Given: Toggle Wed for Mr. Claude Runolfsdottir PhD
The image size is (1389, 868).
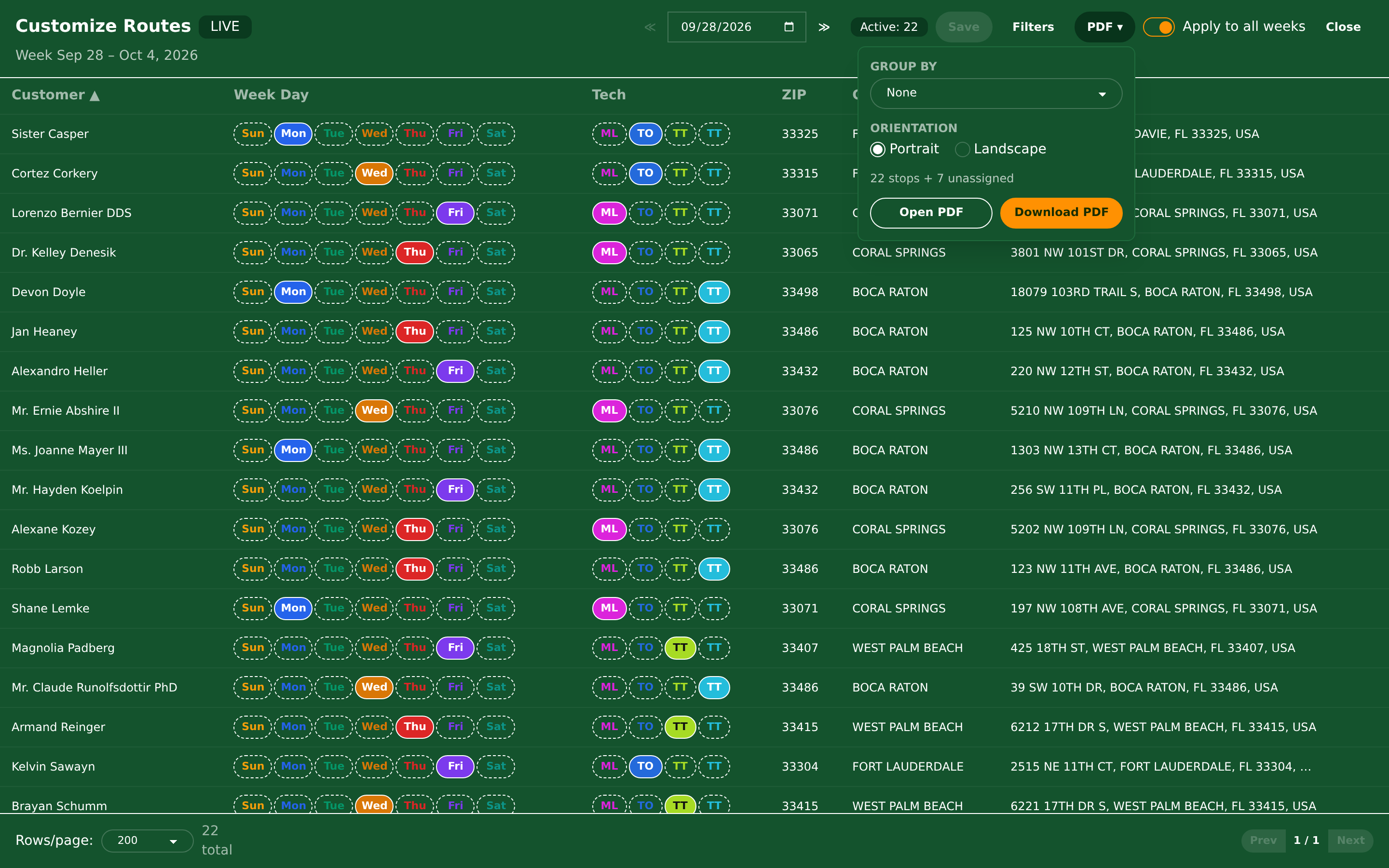Looking at the screenshot, I should [374, 688].
